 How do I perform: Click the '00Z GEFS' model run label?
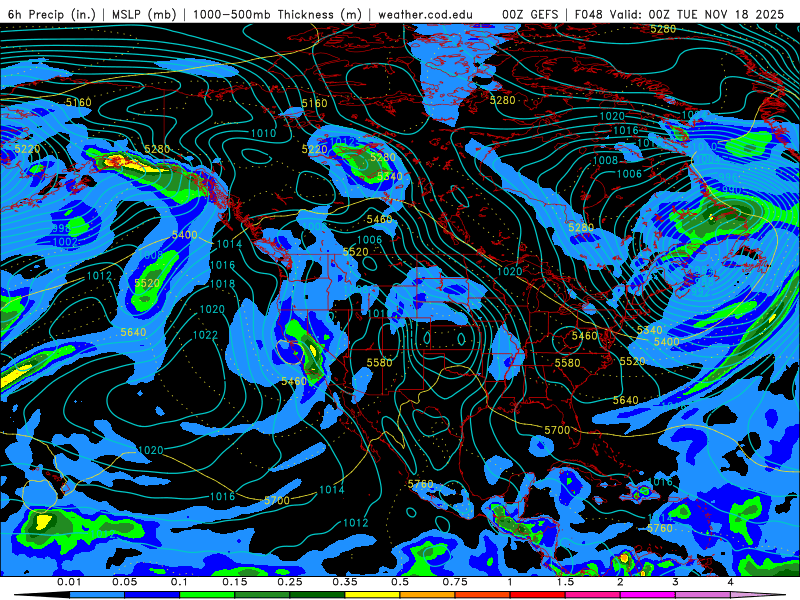coord(530,14)
